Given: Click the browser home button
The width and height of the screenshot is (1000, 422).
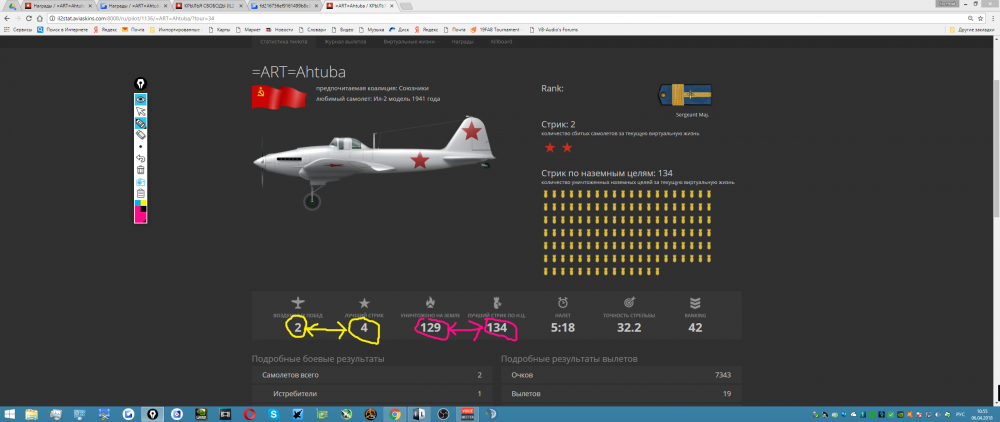Looking at the screenshot, I should (40, 18).
